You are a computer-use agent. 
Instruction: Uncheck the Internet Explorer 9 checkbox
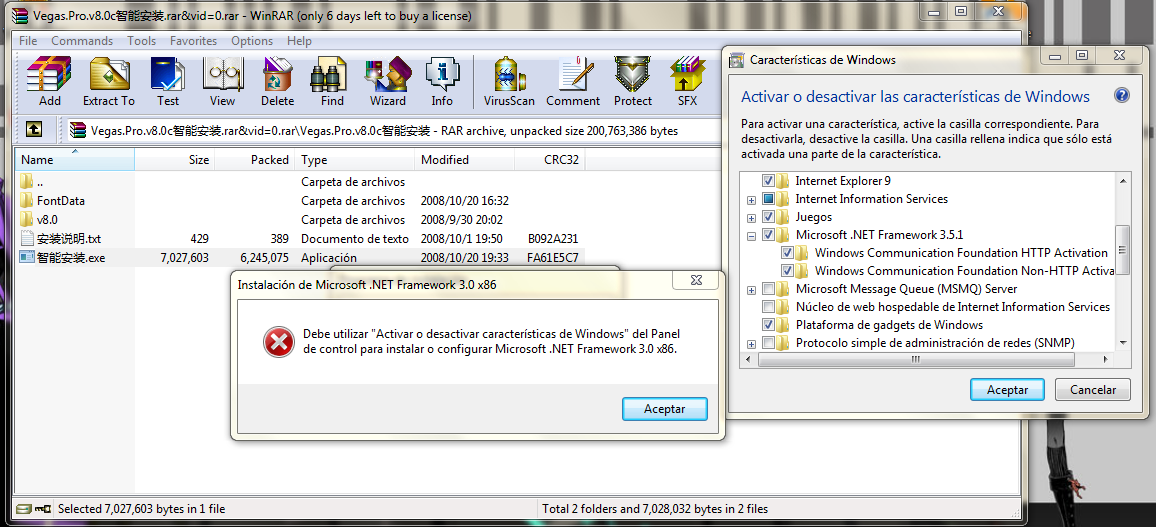[x=768, y=181]
